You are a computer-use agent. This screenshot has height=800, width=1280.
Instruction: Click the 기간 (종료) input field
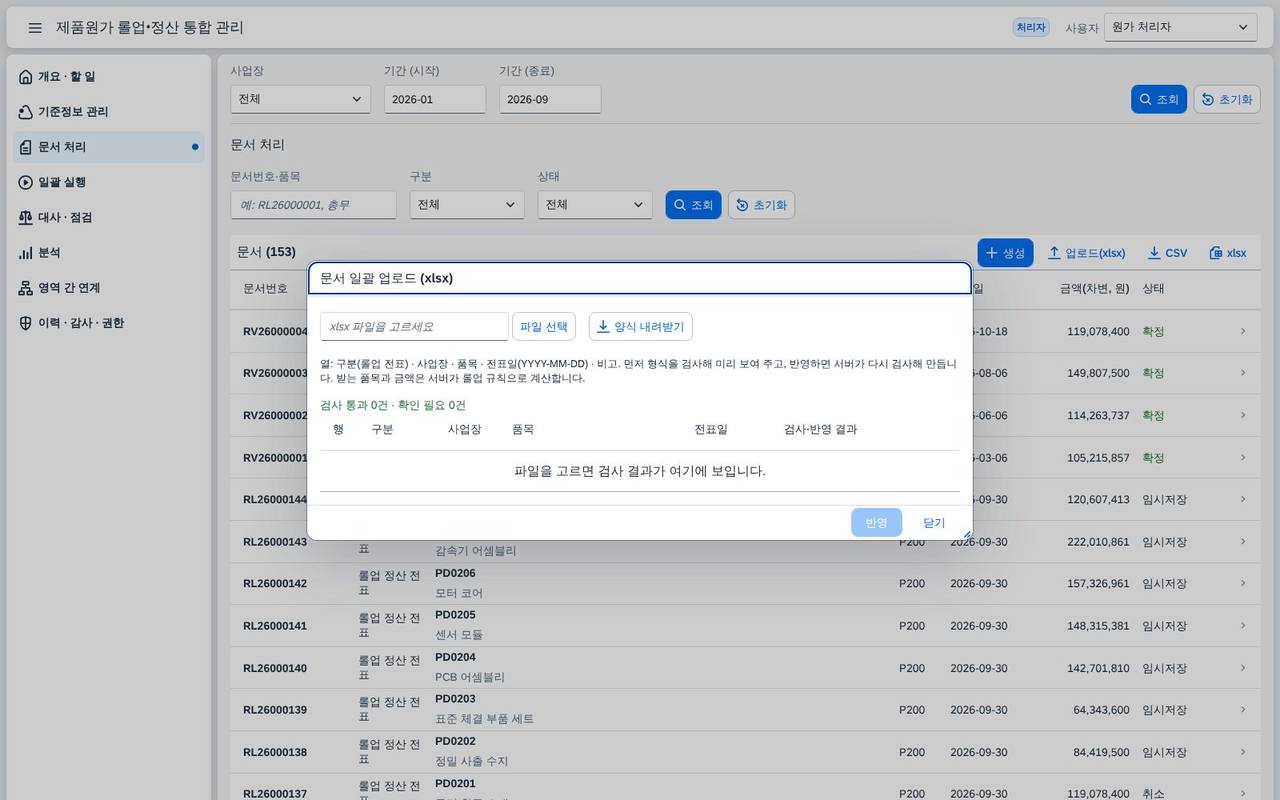point(550,99)
